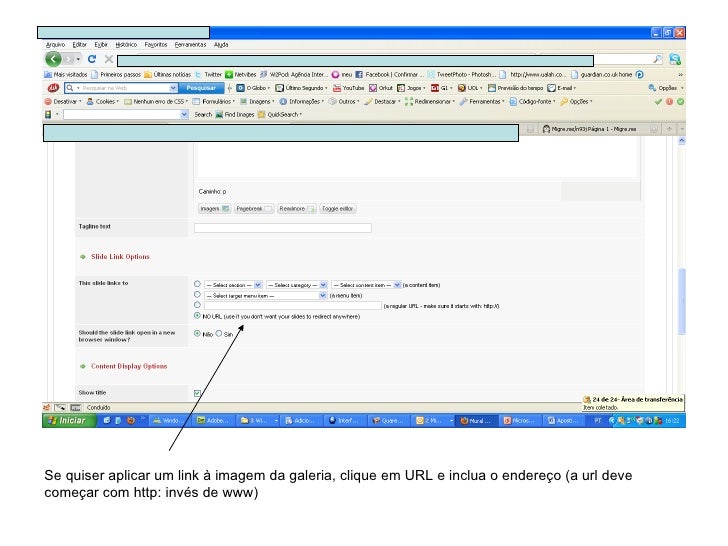Image resolution: width=728 pixels, height=546 pixels.
Task: Open the Ajuda menu
Action: coord(221,45)
